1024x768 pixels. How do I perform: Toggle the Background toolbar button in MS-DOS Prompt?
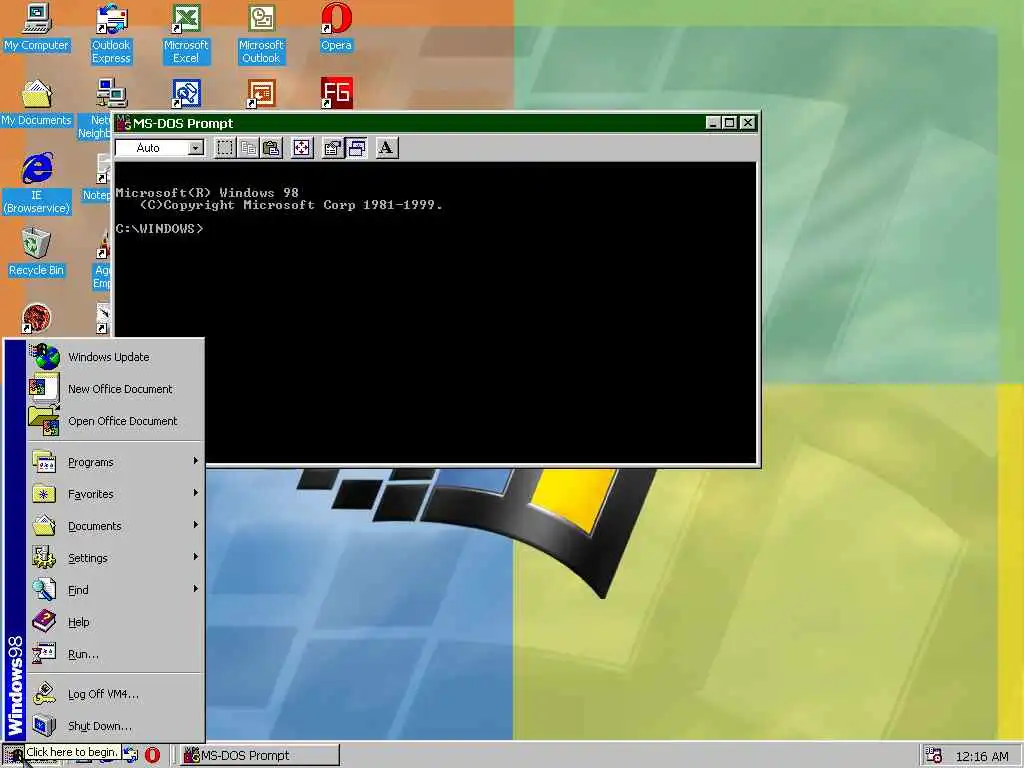click(357, 148)
